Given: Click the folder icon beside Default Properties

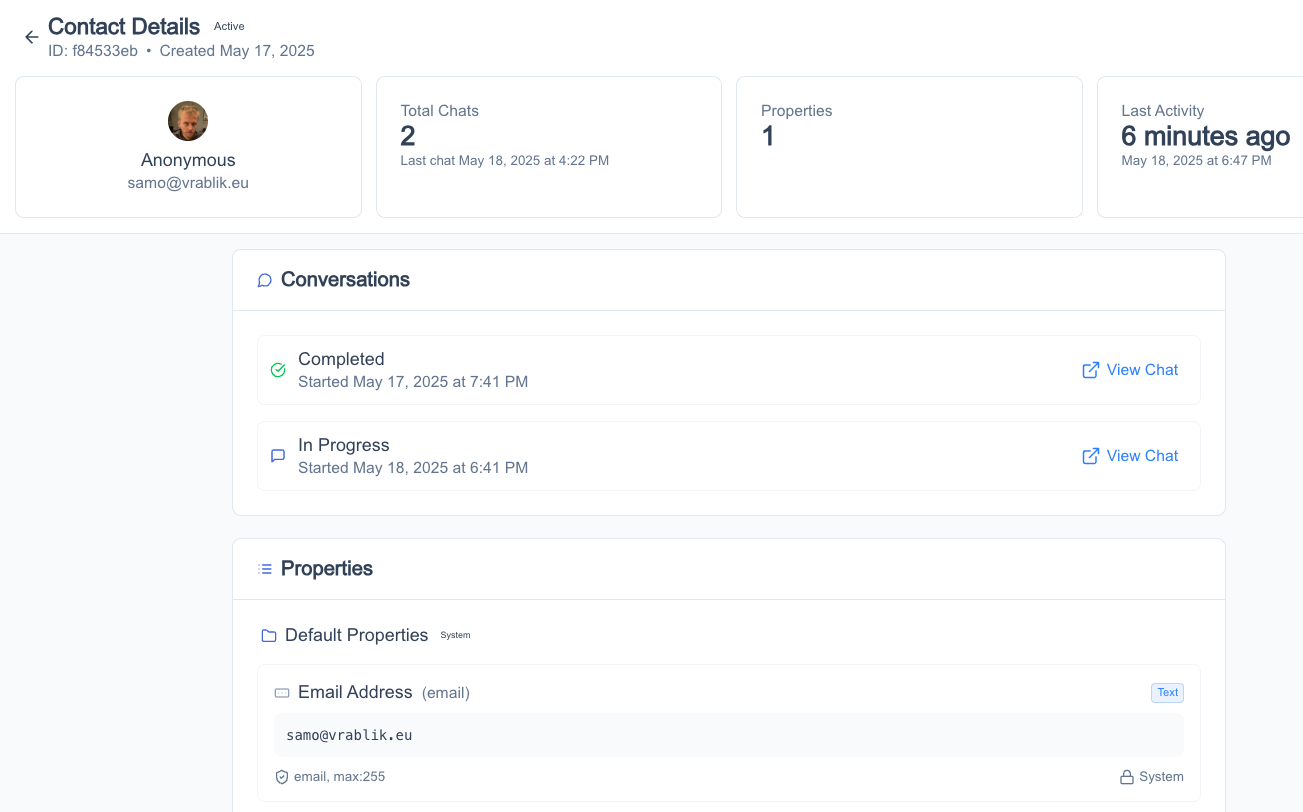Looking at the screenshot, I should pyautogui.click(x=268, y=635).
